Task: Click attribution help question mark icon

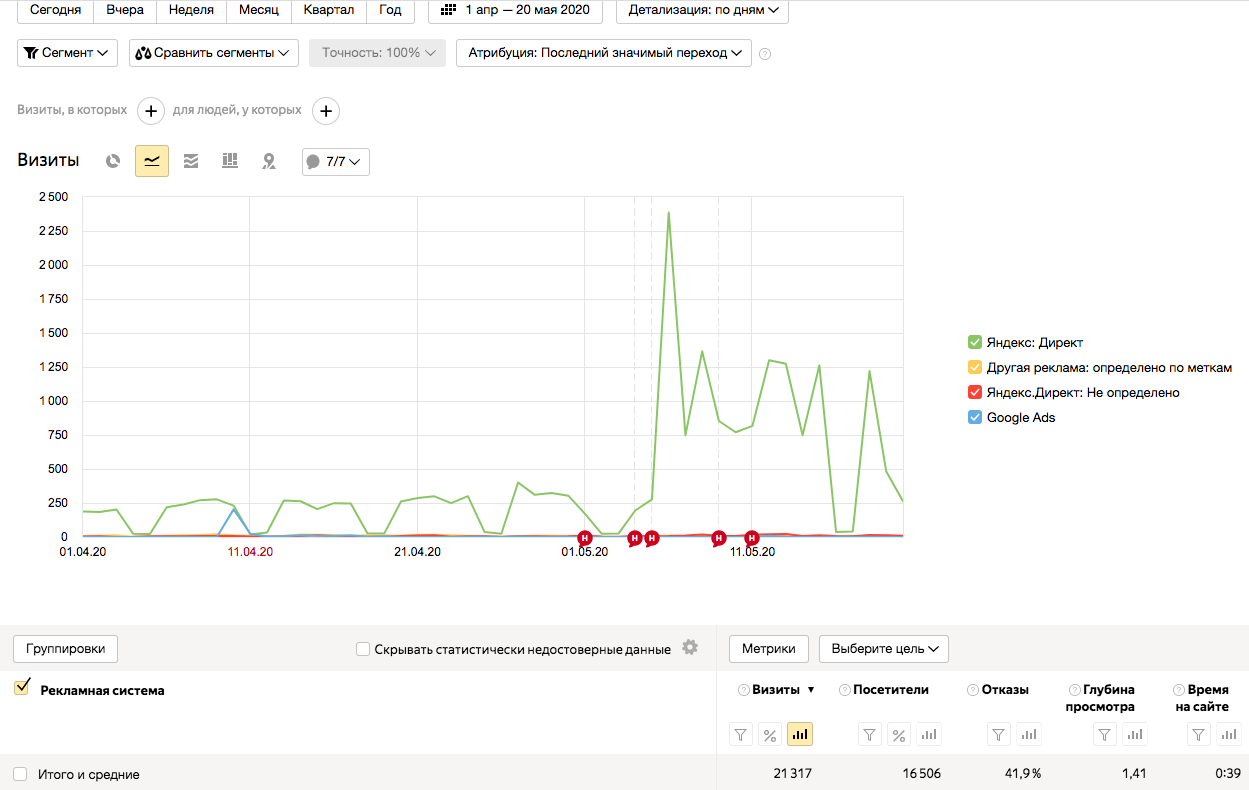Action: tap(766, 54)
